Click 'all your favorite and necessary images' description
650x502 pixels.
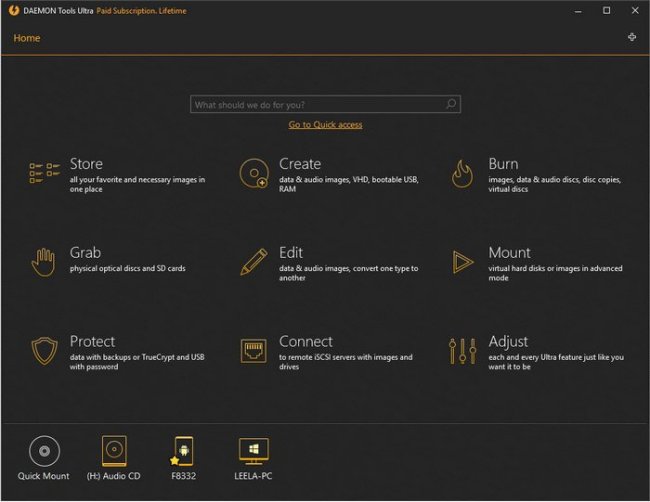click(x=137, y=184)
